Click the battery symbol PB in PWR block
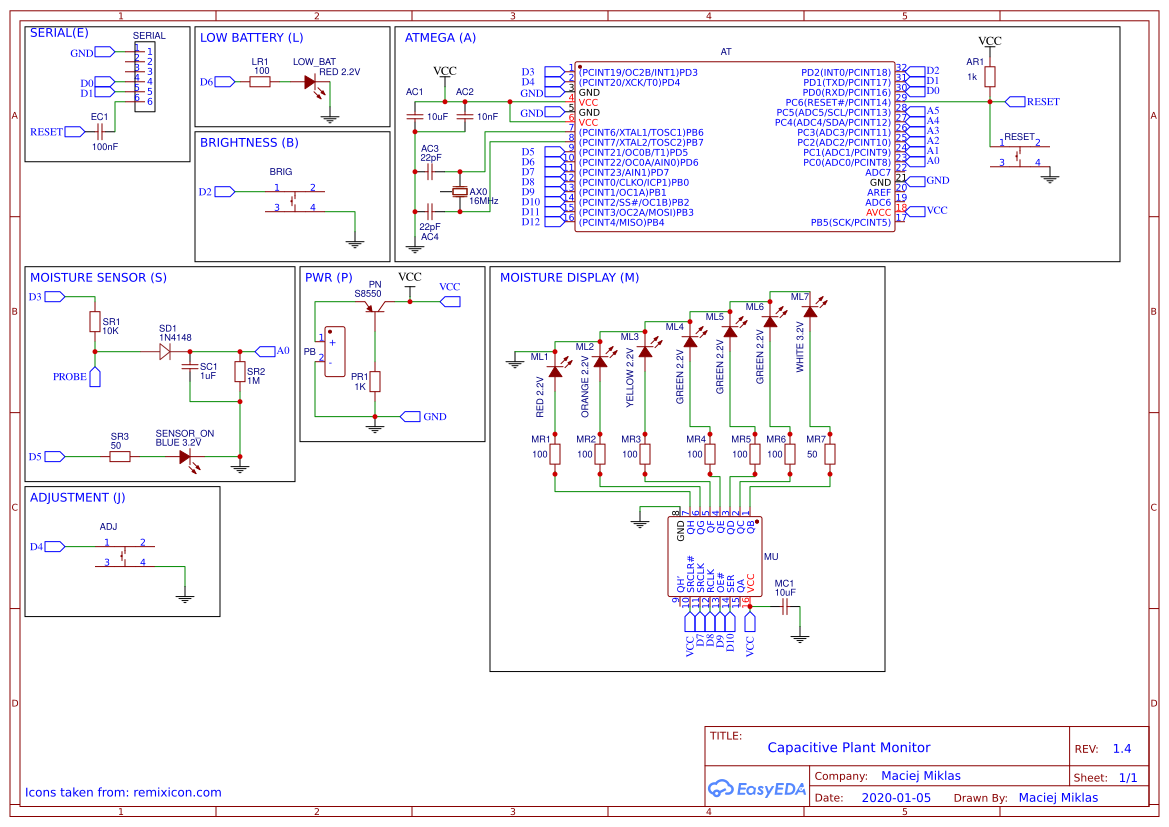The width and height of the screenshot is (1169, 827). pyautogui.click(x=333, y=350)
